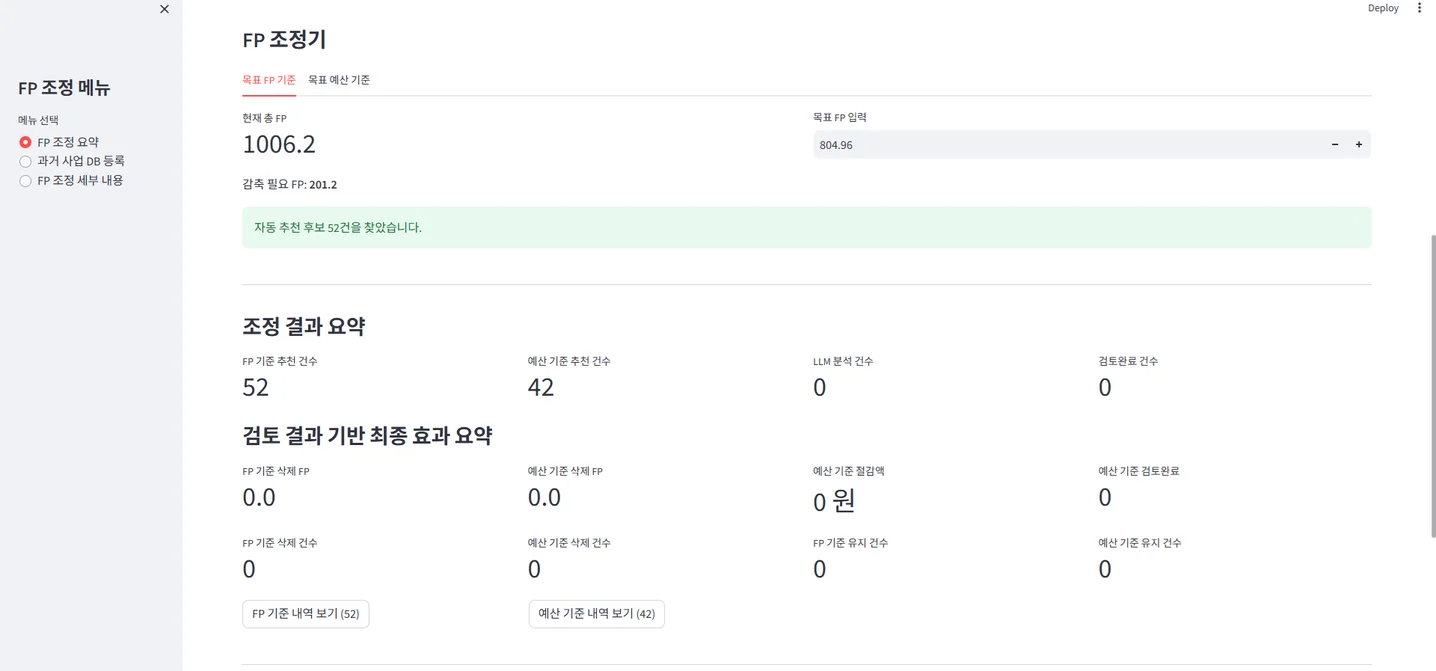Switch to the 목표 FP 기준 tab
This screenshot has width=1436, height=671.
(x=269, y=80)
